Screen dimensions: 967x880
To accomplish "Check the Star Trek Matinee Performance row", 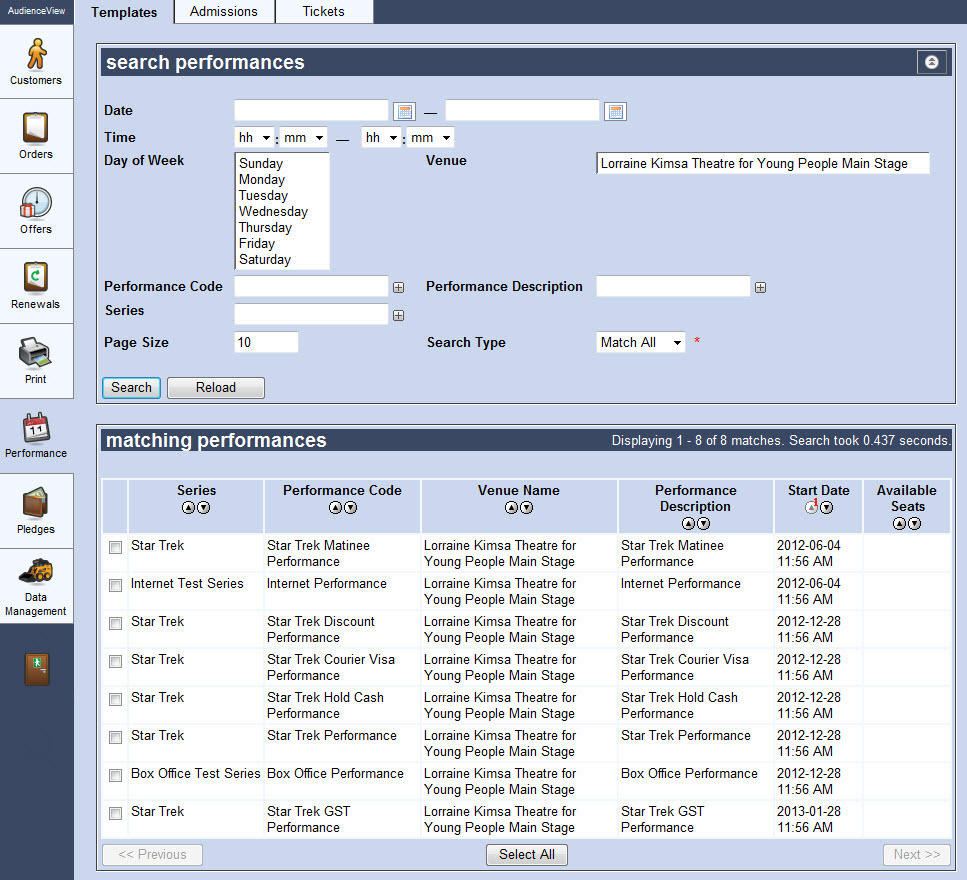I will [115, 548].
